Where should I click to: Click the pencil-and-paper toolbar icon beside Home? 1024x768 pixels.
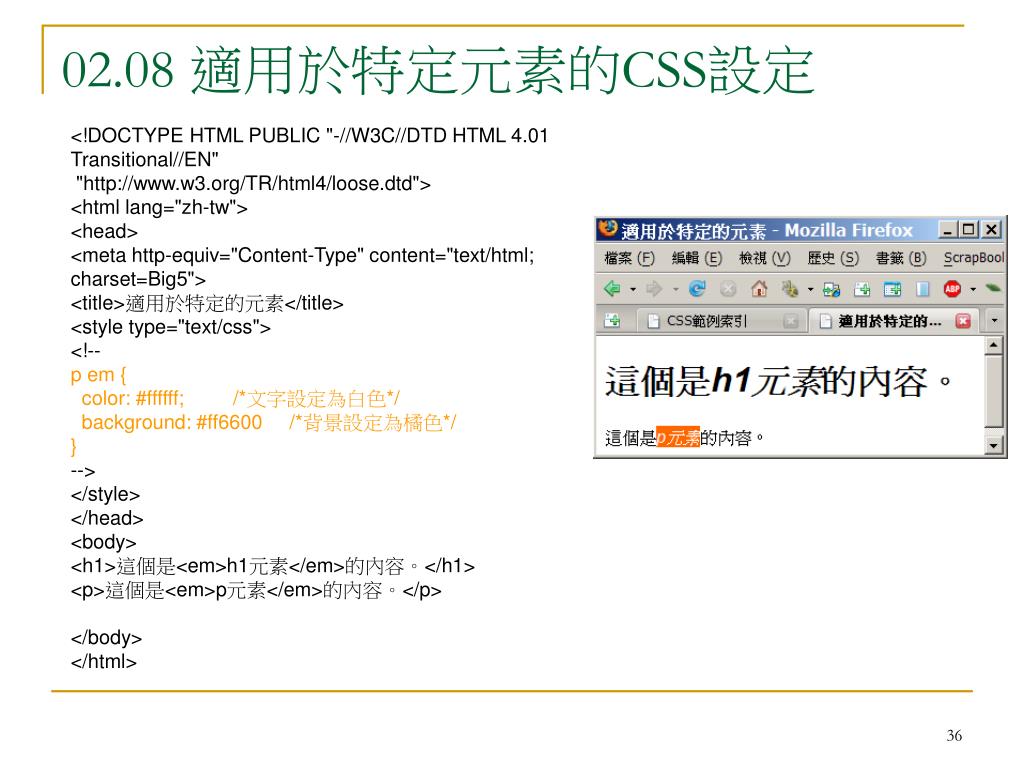click(x=790, y=288)
